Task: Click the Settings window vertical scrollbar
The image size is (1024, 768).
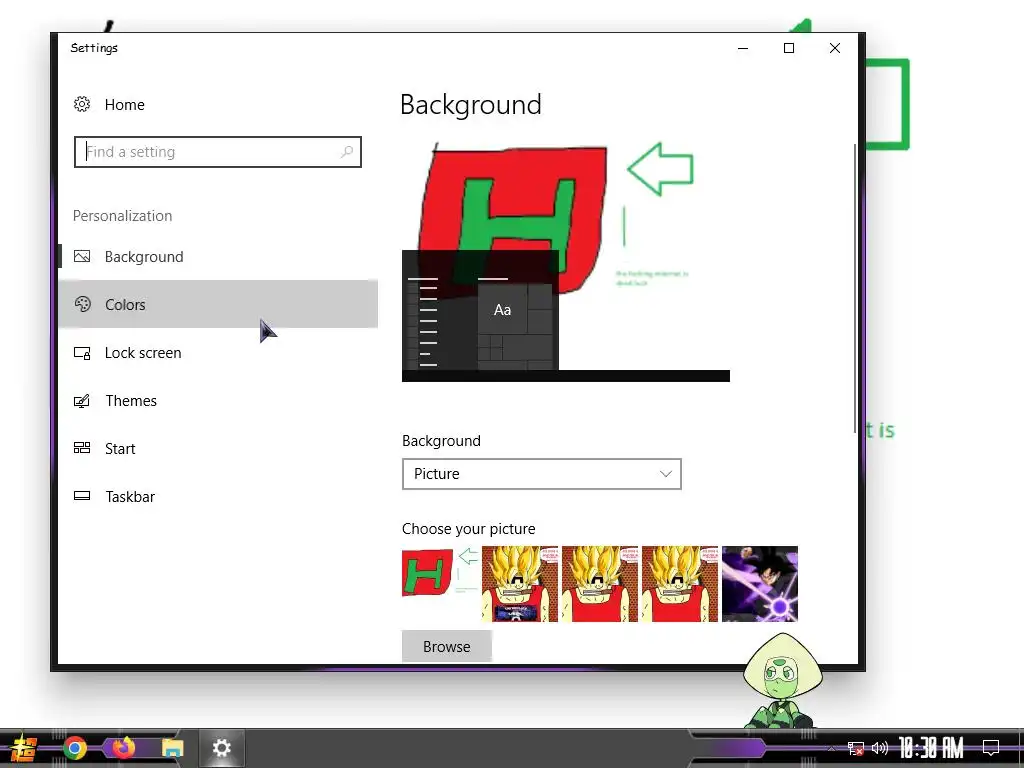Action: click(855, 287)
